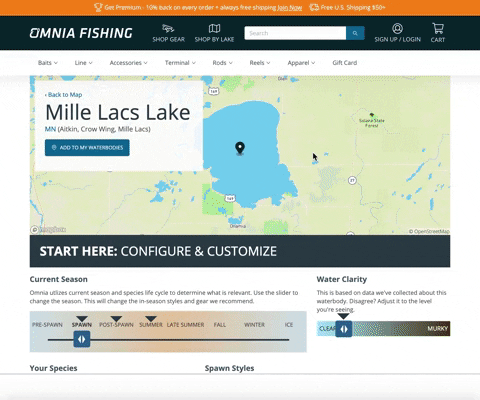The width and height of the screenshot is (480, 400).
Task: Click the free shipping truck icon
Action: [x=314, y=7]
